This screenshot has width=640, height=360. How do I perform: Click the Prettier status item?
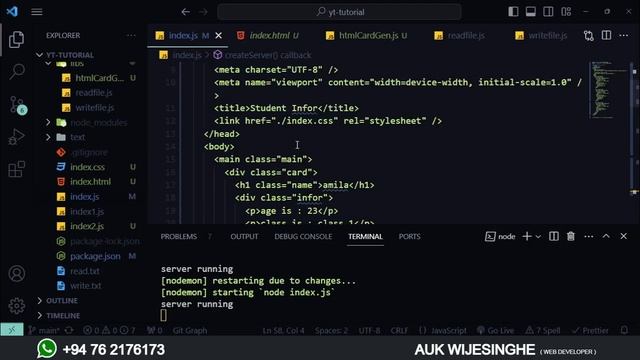coord(591,330)
